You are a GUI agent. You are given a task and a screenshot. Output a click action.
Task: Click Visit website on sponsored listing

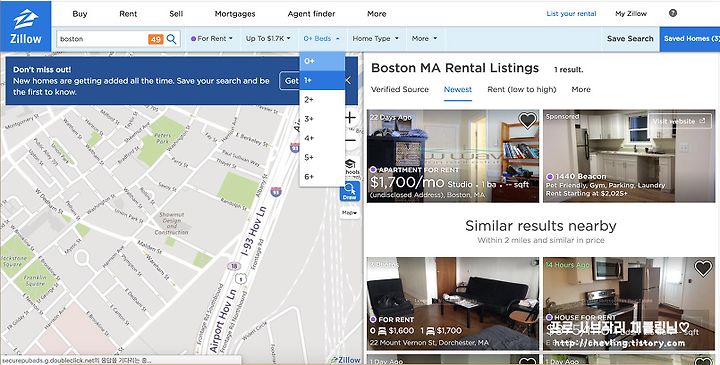coord(680,121)
